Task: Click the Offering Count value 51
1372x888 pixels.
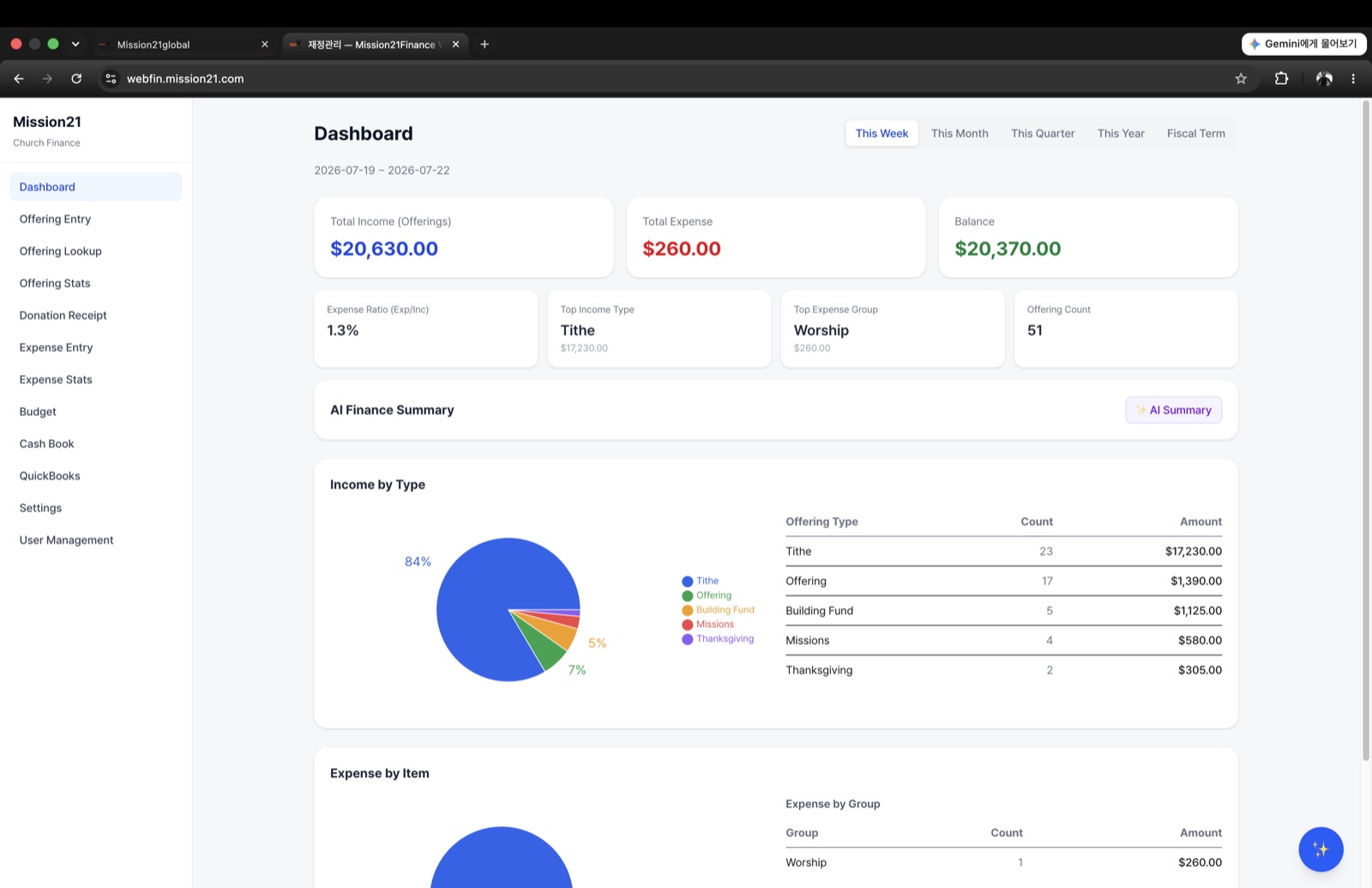Action: point(1035,330)
